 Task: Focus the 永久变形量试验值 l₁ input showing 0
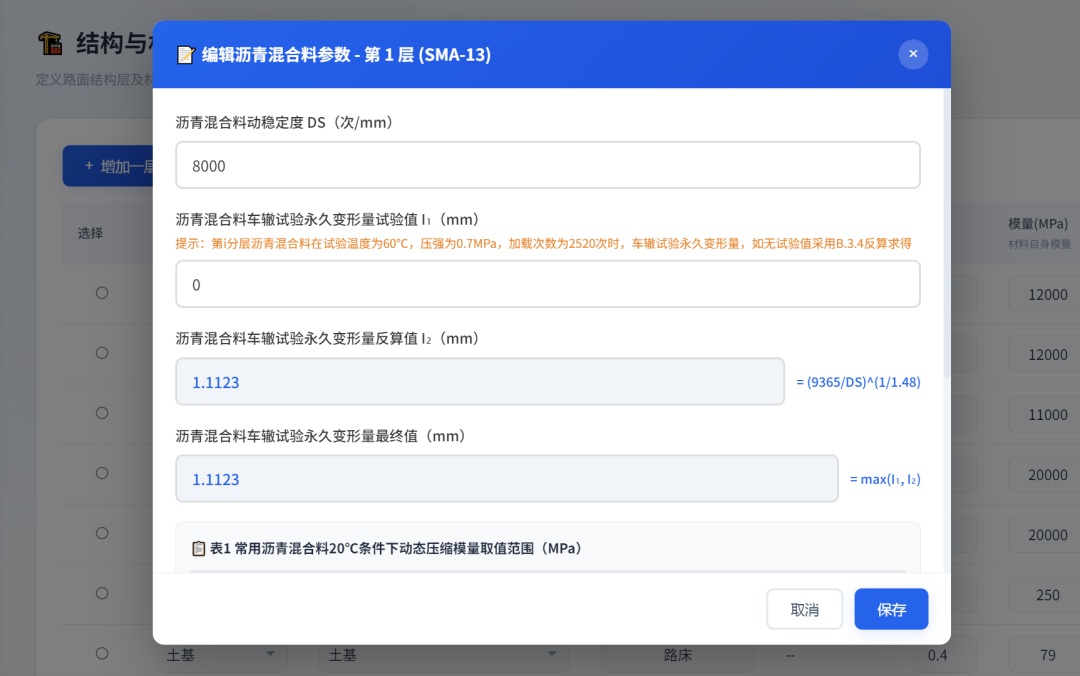click(x=548, y=284)
